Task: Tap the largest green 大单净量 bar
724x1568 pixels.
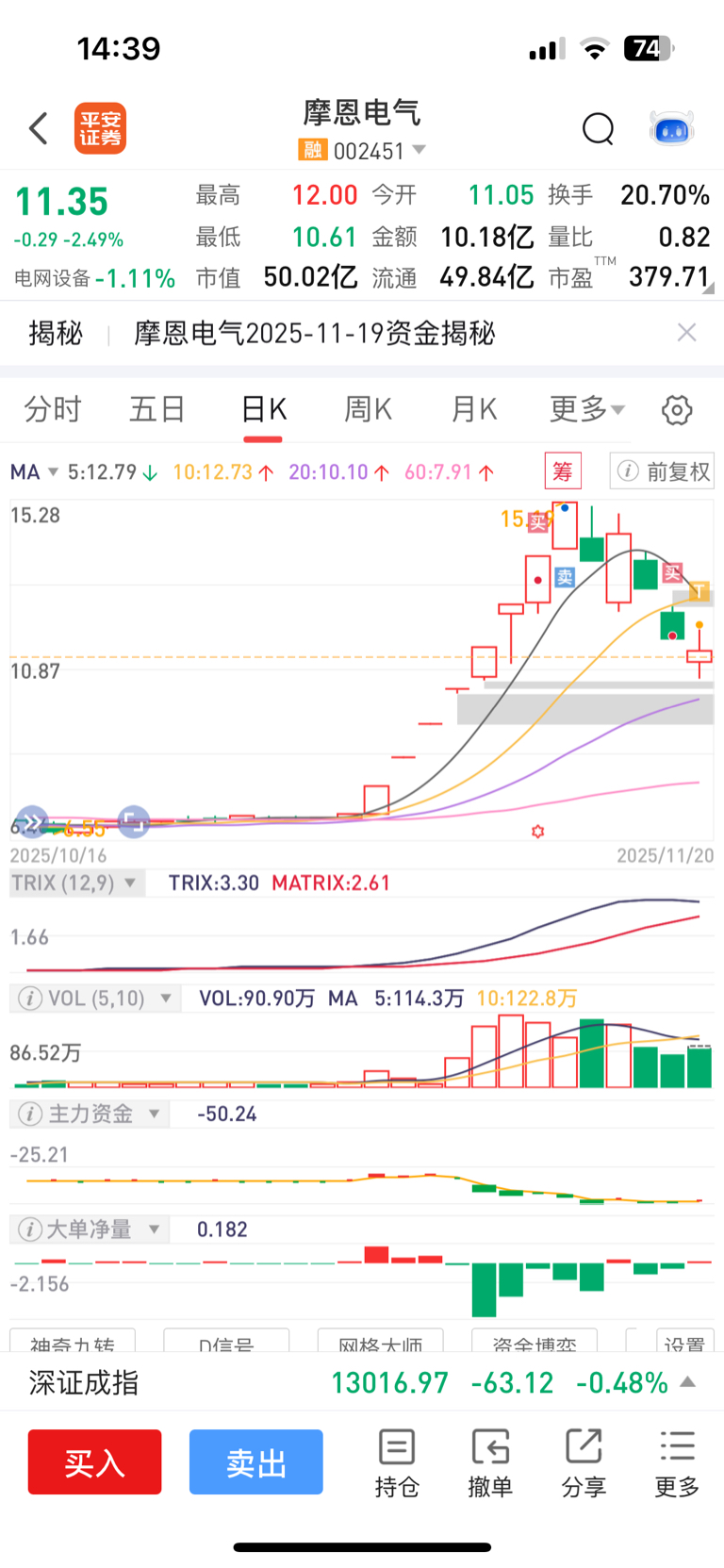Action: pos(485,1290)
